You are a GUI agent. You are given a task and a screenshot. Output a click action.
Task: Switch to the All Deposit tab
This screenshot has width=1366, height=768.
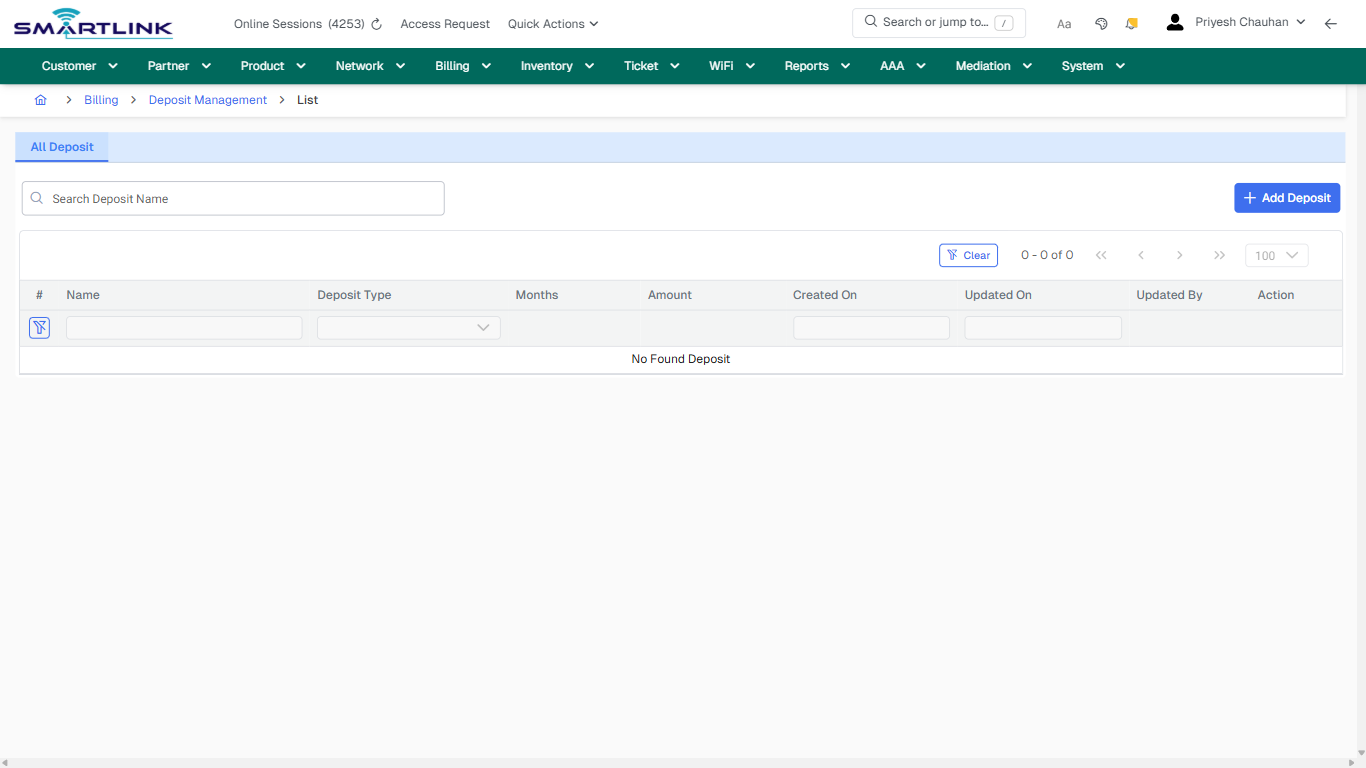click(61, 147)
